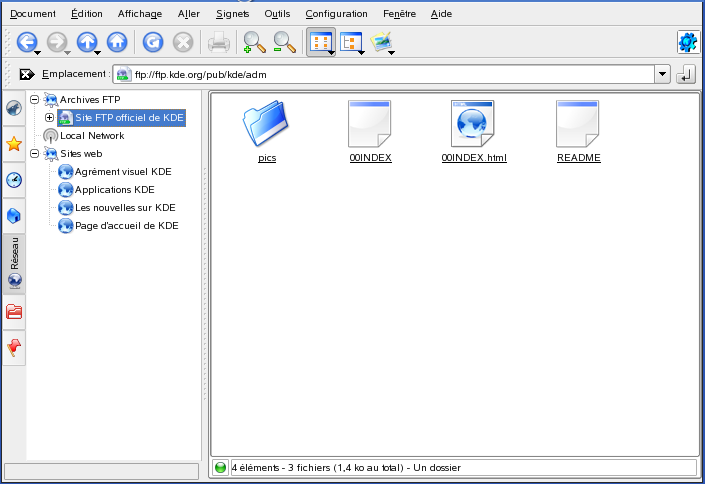Viewport: 705px width, 485px height.
Task: Collapse the Archives FTP tree node
Action: [35, 99]
